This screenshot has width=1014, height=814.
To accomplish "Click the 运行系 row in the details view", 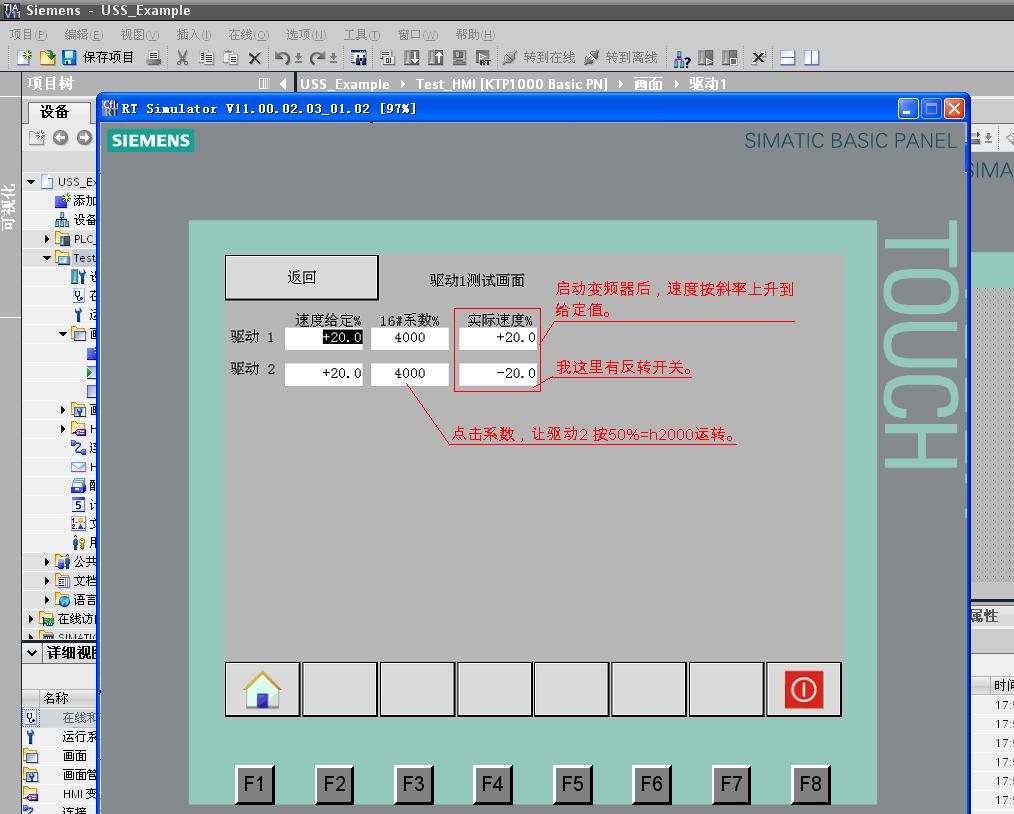I will click(59, 736).
